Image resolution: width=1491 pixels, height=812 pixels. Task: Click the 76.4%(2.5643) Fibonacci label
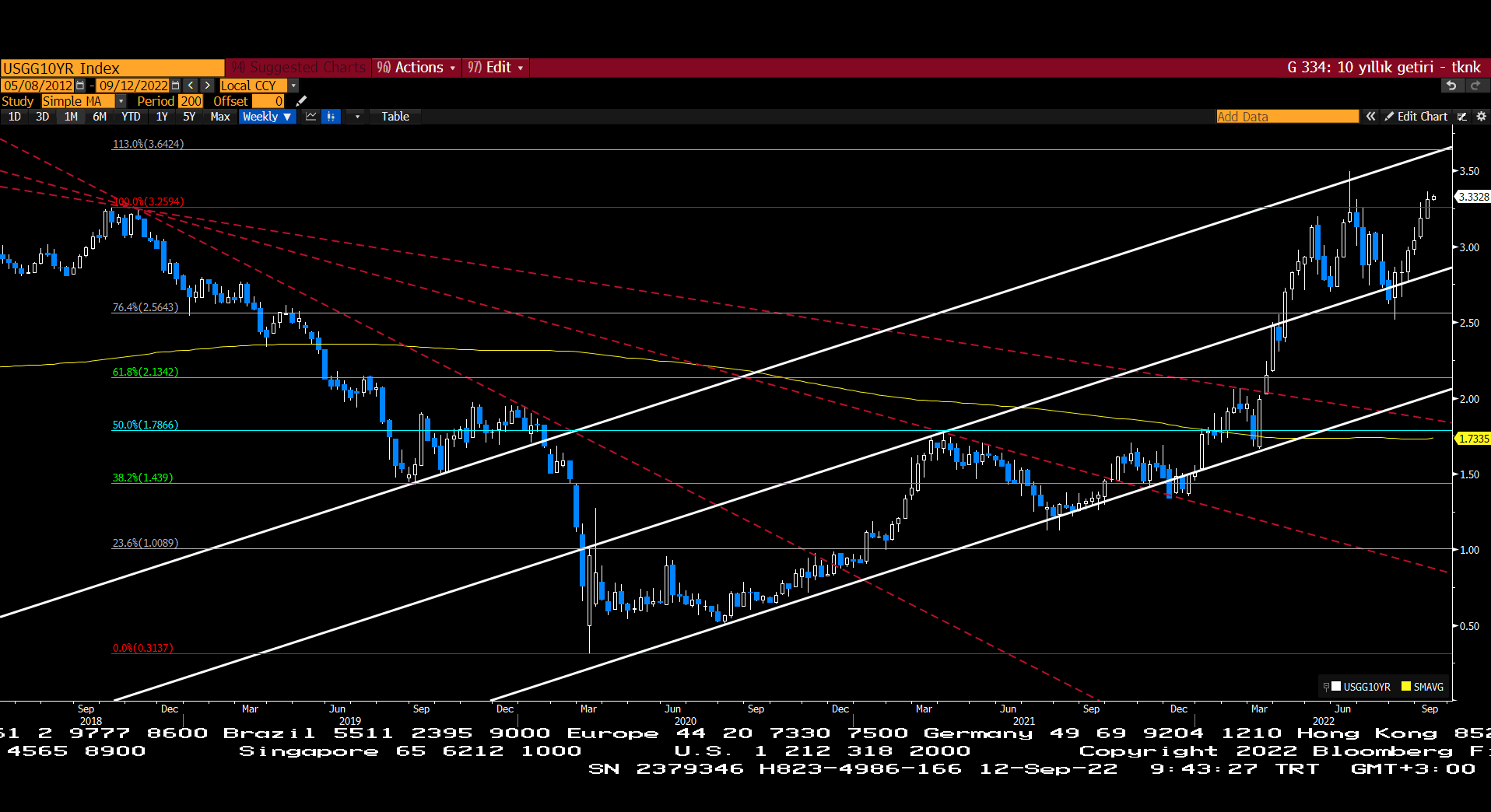[146, 307]
